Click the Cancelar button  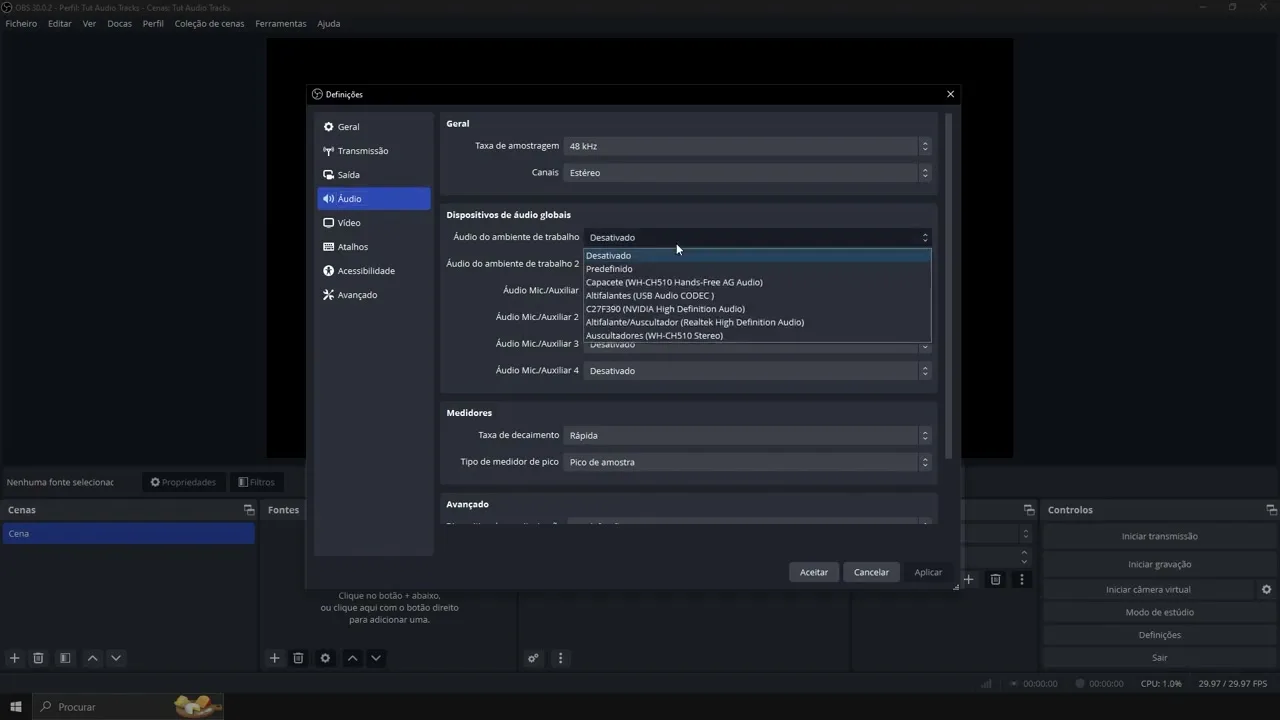871,572
